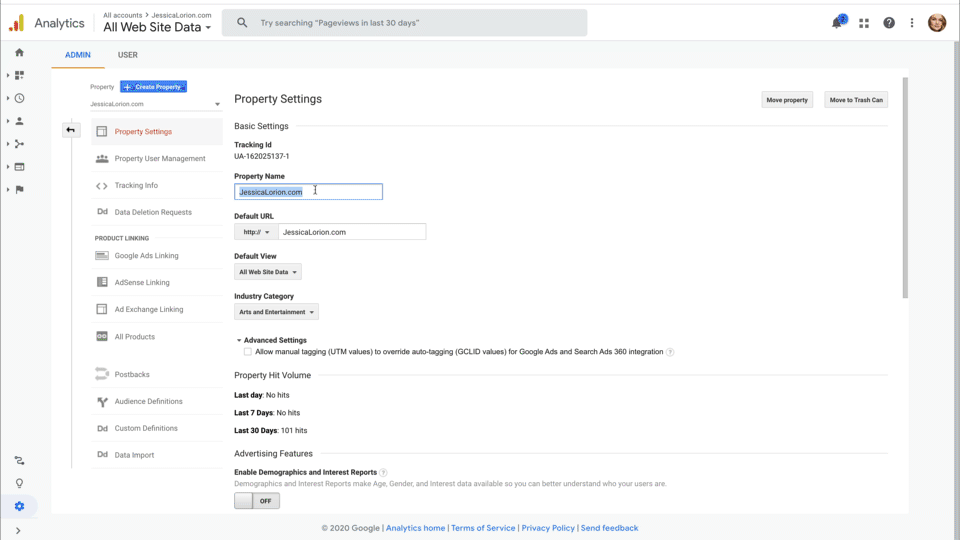Viewport: 960px width, 540px height.
Task: Open the Attribution icon near sidebar bottom
Action: point(20,460)
